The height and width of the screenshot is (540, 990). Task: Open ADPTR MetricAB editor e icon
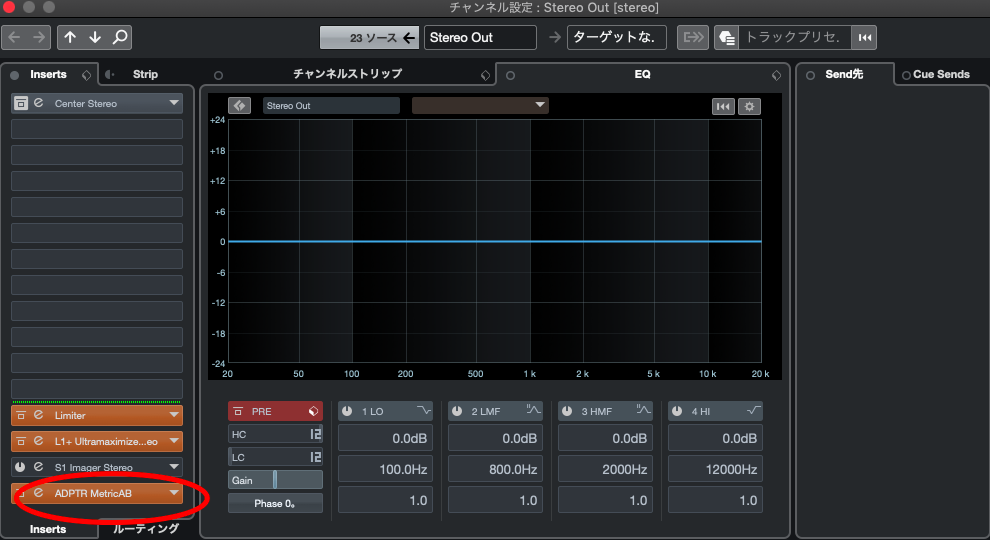(x=39, y=493)
